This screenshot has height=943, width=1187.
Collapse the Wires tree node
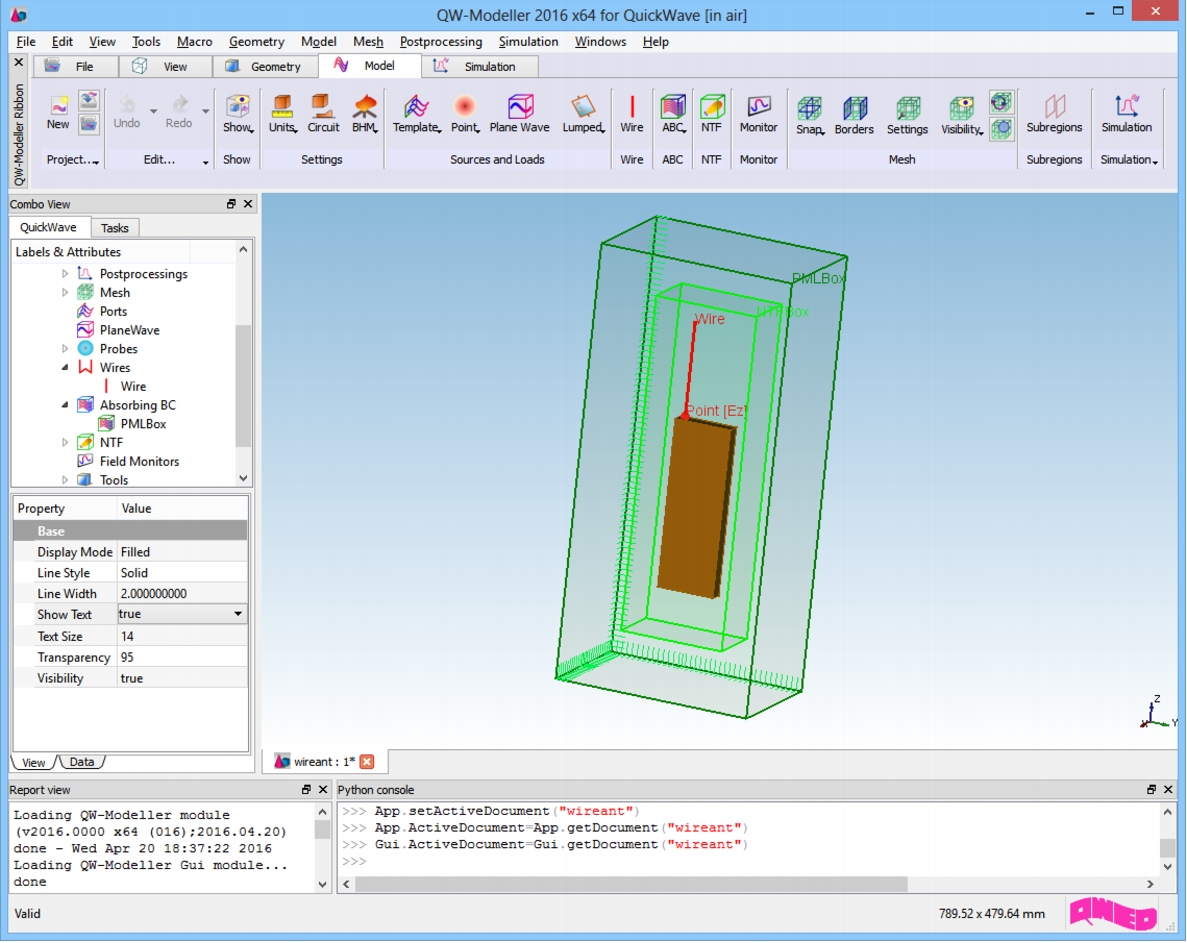tap(65, 367)
